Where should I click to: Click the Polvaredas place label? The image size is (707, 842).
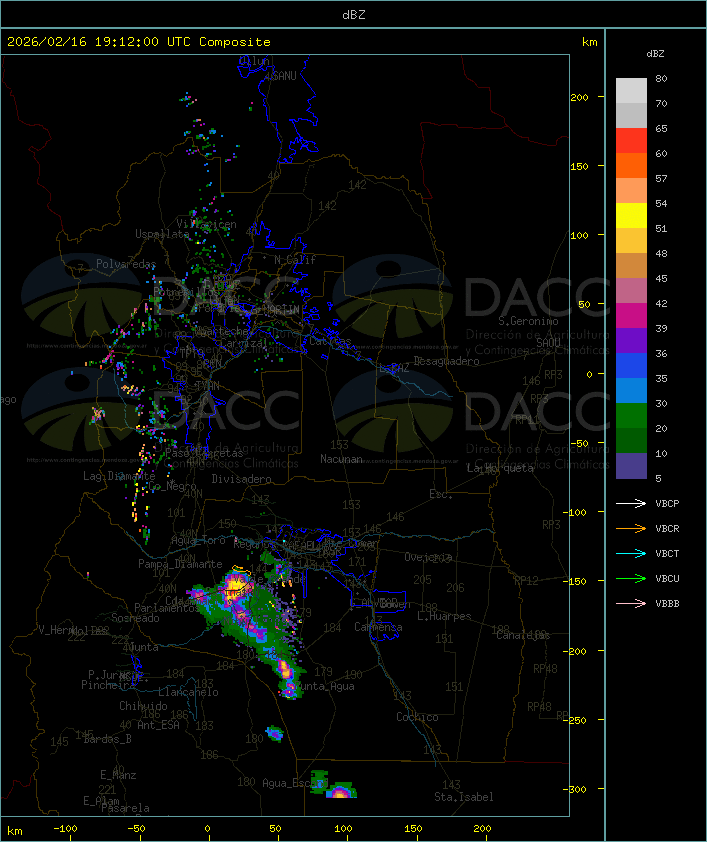[x=126, y=264]
